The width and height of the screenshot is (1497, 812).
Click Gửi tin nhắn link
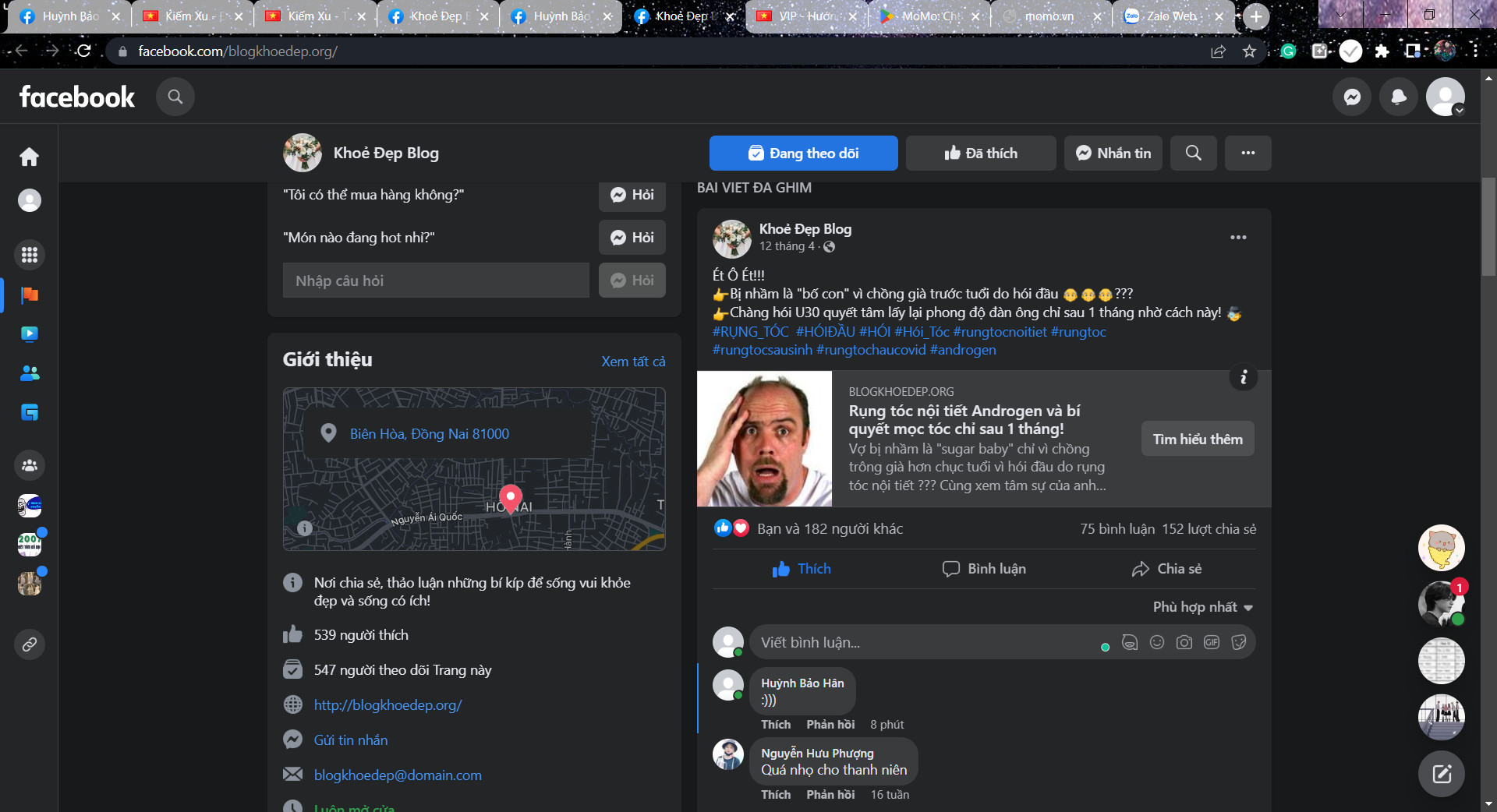point(351,740)
